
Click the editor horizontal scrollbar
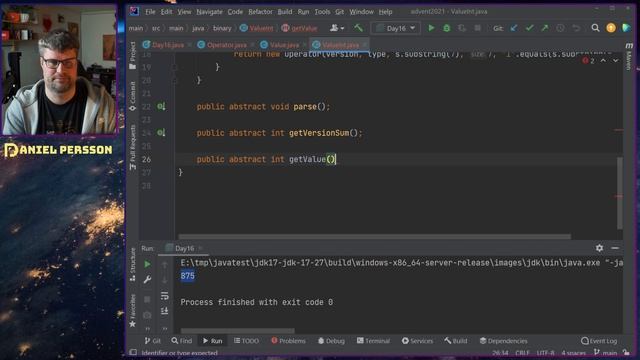point(375,237)
